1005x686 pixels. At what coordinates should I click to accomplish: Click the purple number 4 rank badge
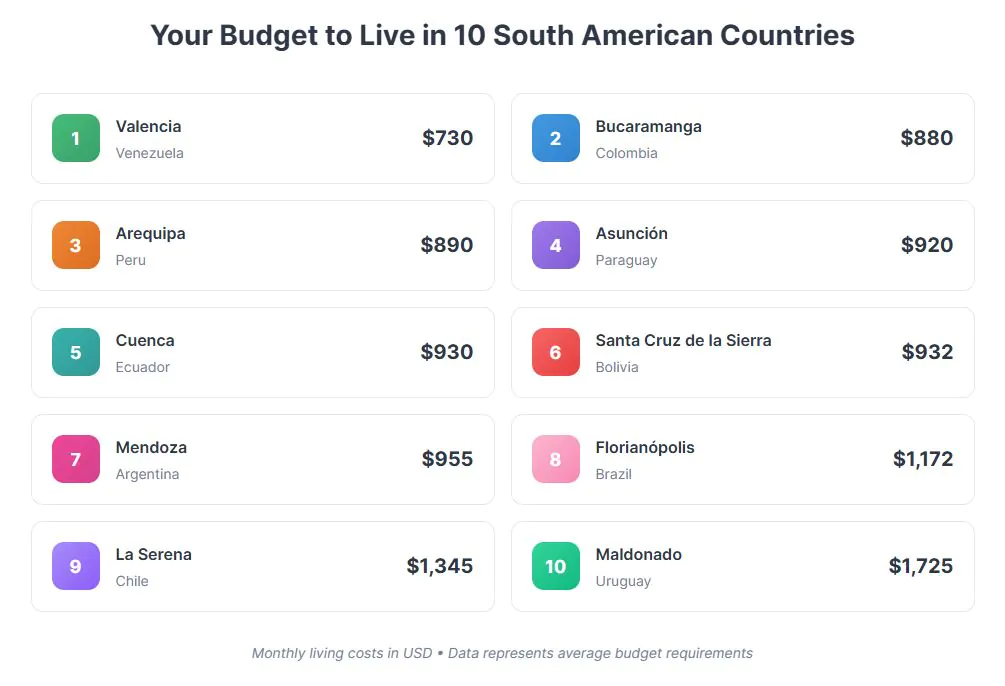pyautogui.click(x=556, y=245)
